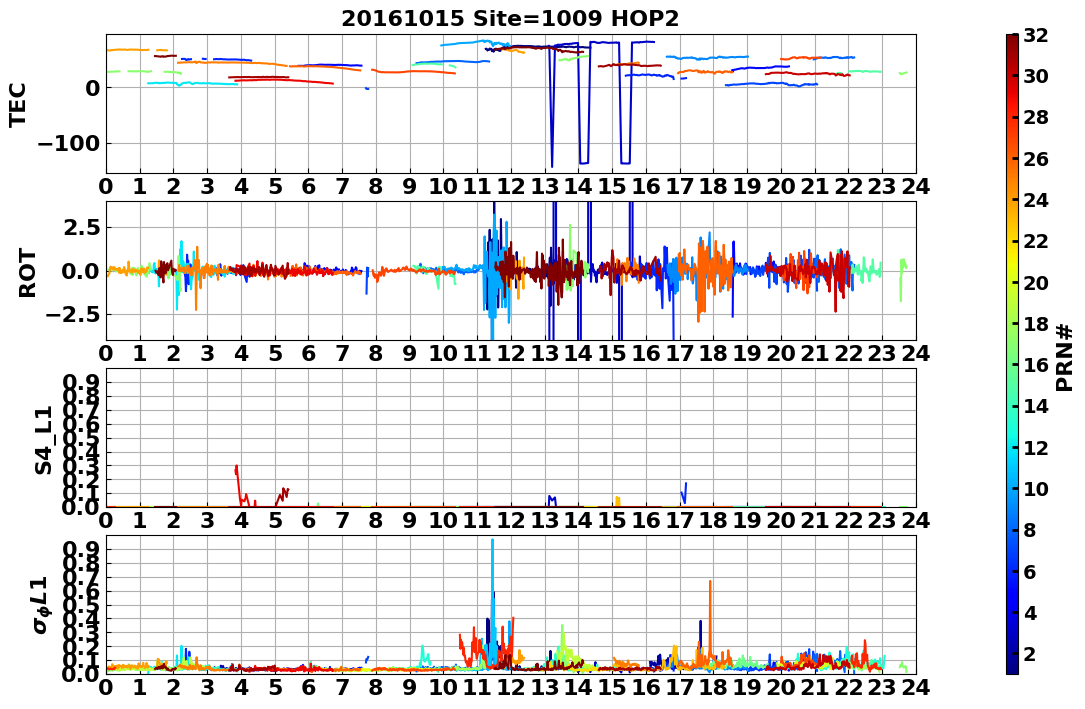Image resolution: width=1085 pixels, height=709 pixels.
Task: Click the ROT y-axis label
Action: point(27,273)
